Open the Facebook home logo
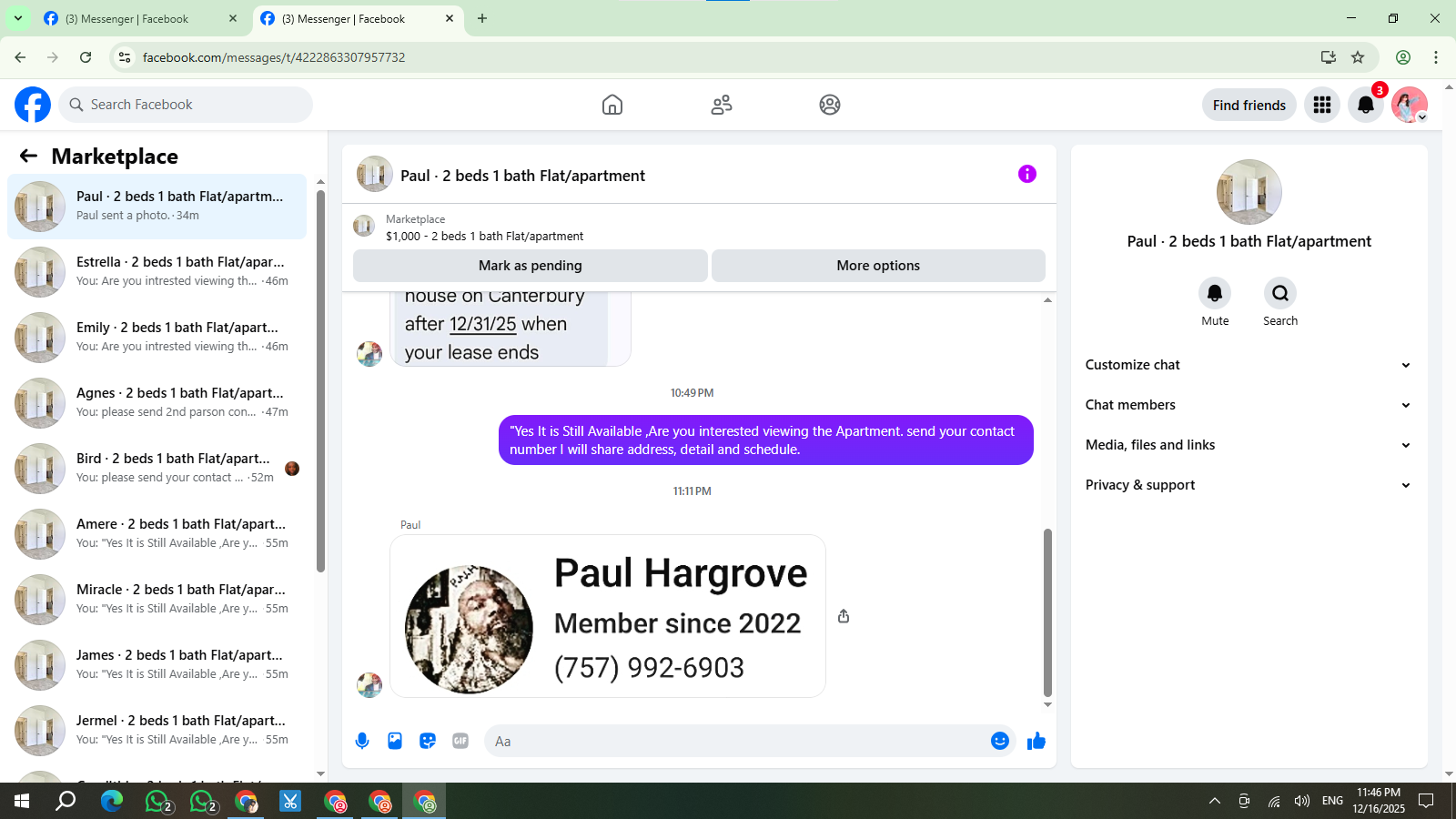This screenshot has height=819, width=1456. (33, 105)
